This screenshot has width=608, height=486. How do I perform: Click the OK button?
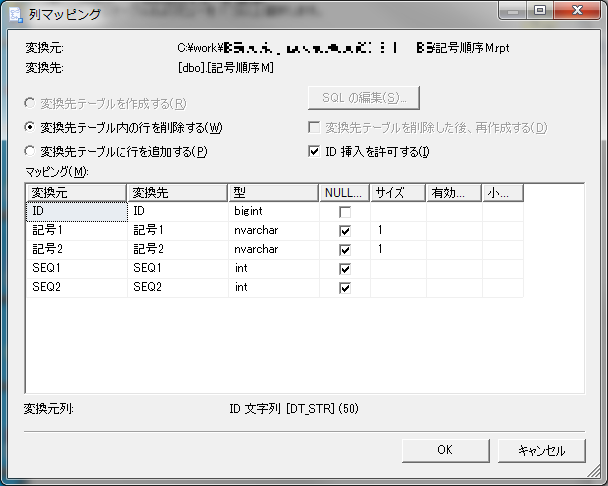point(446,450)
